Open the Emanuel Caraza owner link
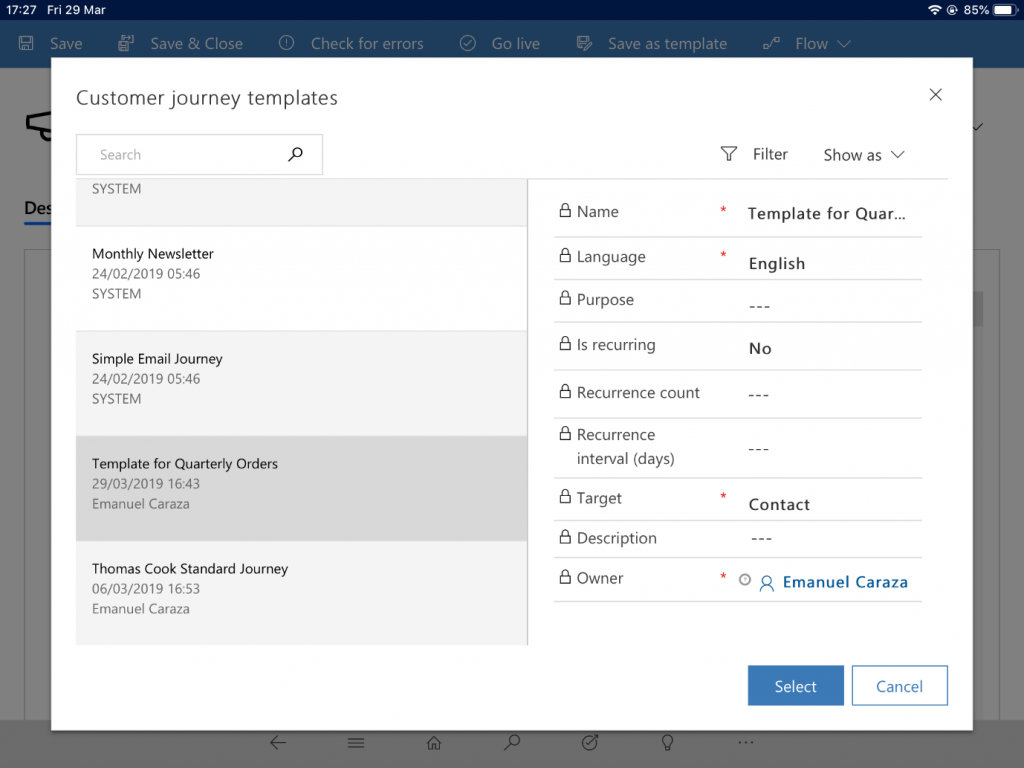 (x=845, y=582)
